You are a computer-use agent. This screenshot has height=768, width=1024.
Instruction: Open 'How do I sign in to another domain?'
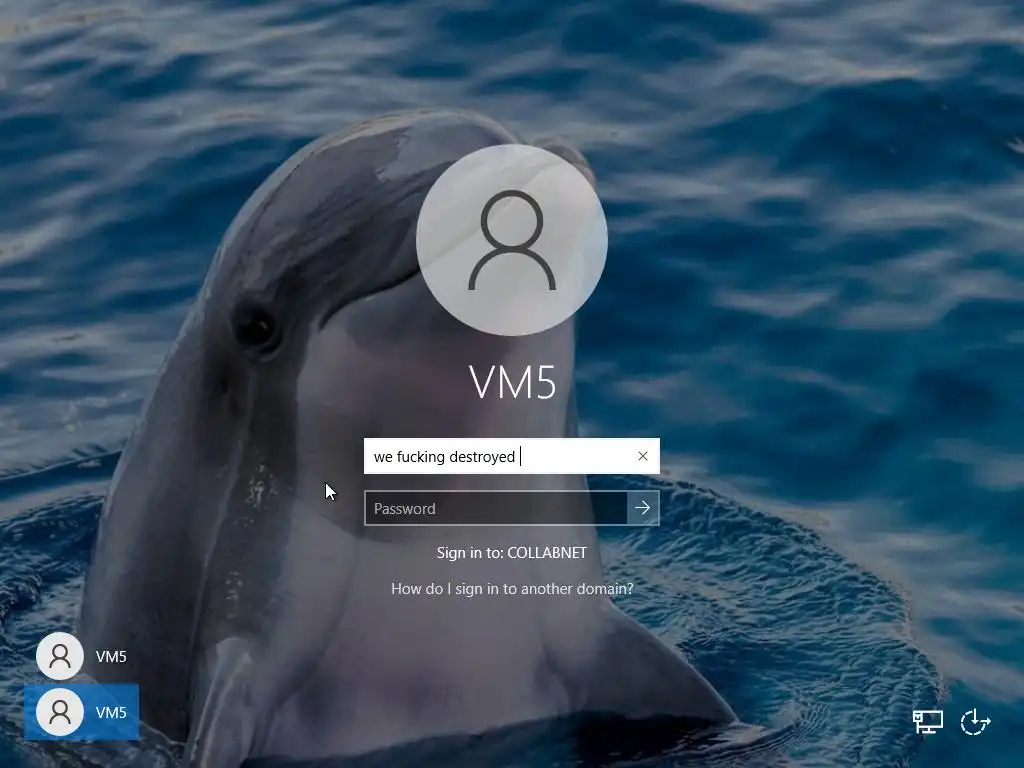(512, 588)
